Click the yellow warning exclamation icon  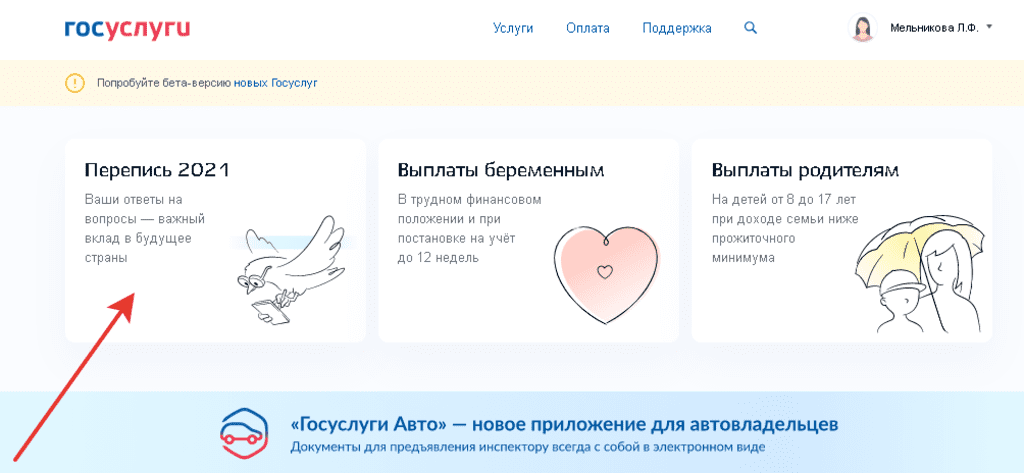75,83
